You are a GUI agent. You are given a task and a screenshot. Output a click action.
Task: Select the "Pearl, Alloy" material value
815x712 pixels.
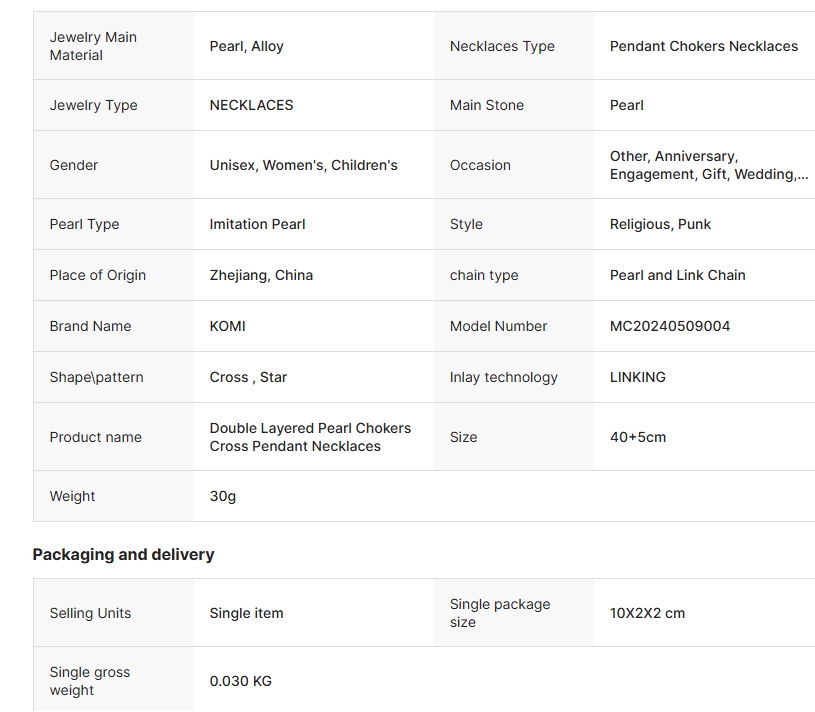[x=246, y=46]
